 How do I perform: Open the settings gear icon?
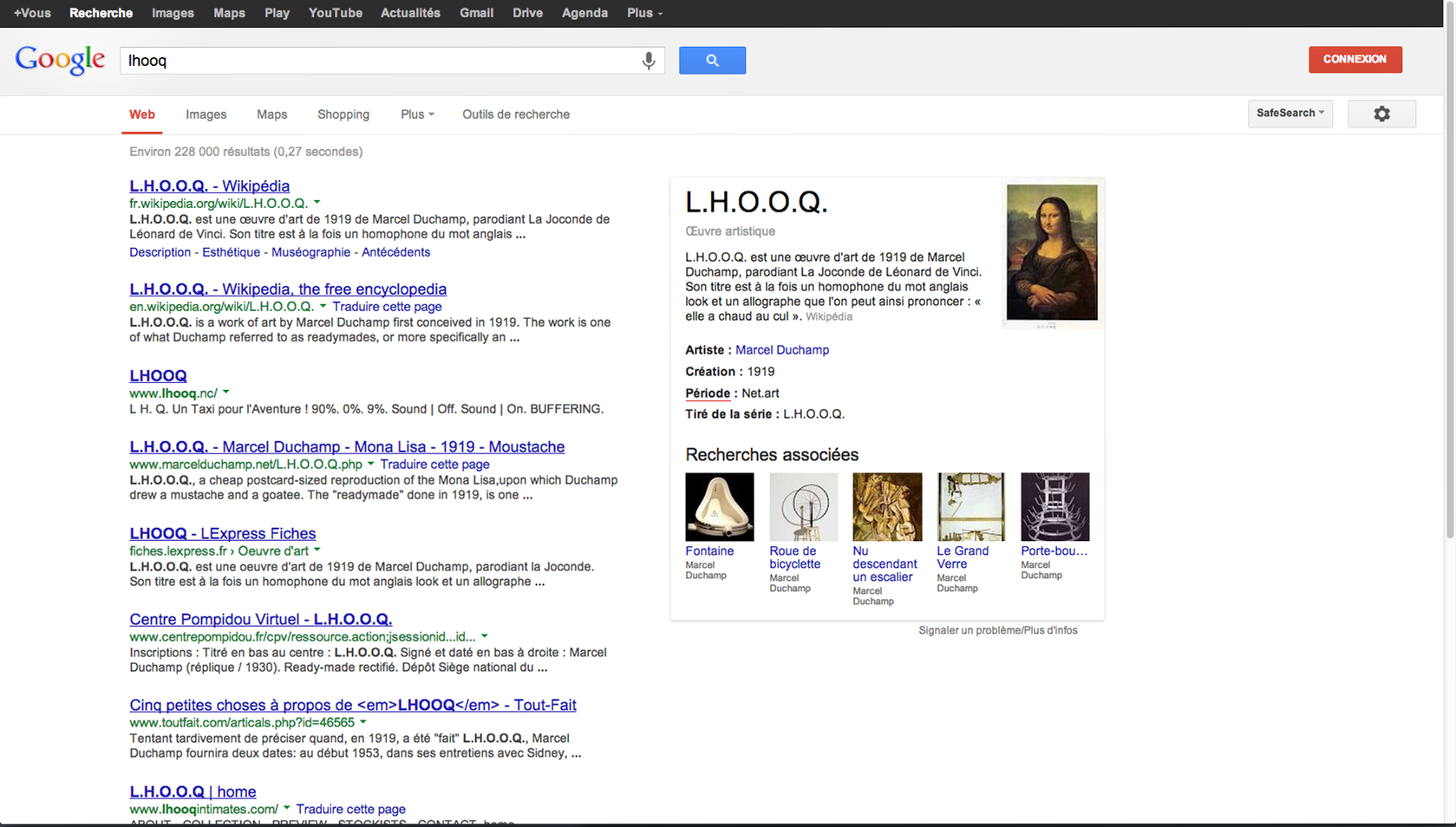[1381, 114]
